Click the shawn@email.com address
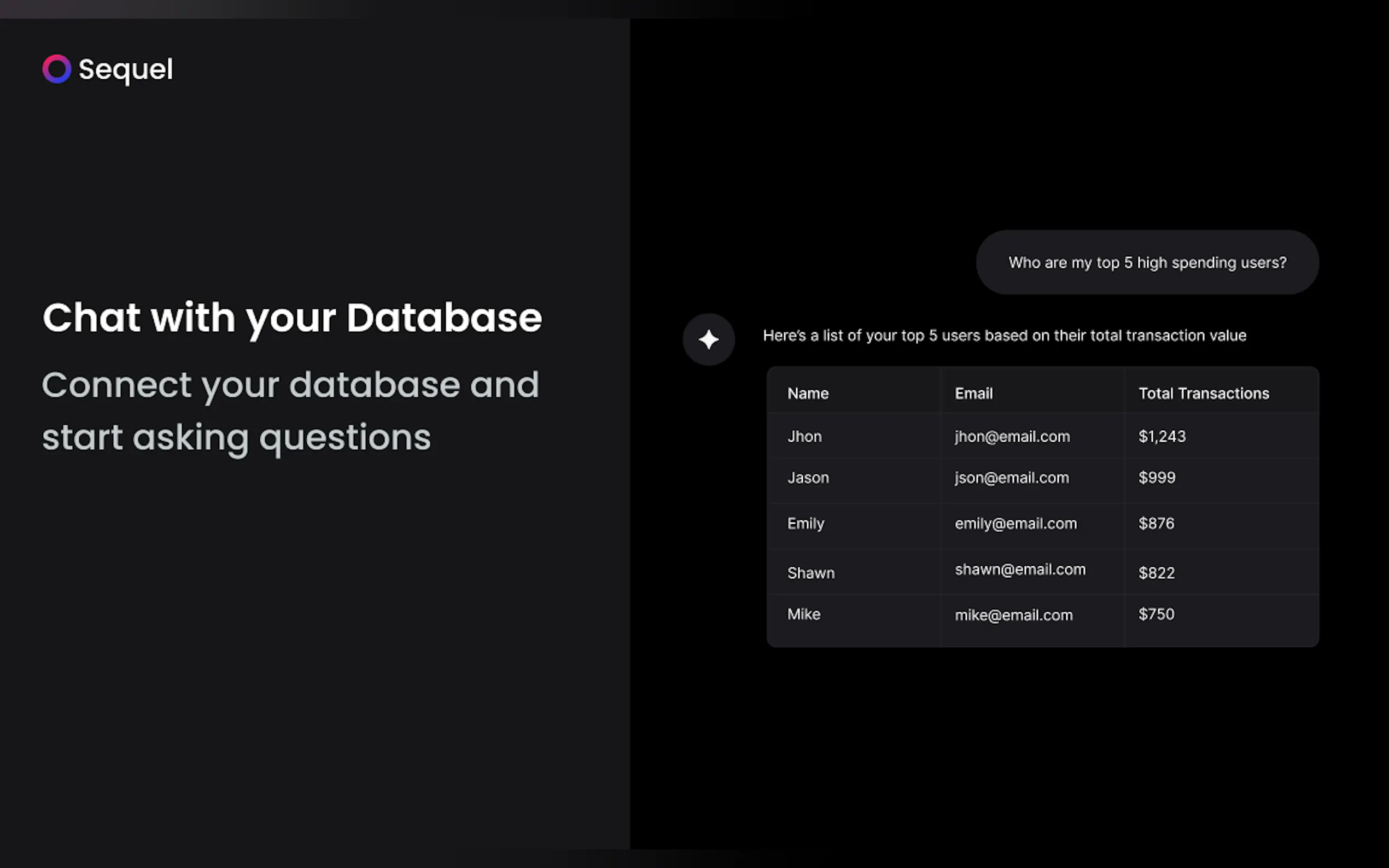The height and width of the screenshot is (868, 1389). (1020, 570)
